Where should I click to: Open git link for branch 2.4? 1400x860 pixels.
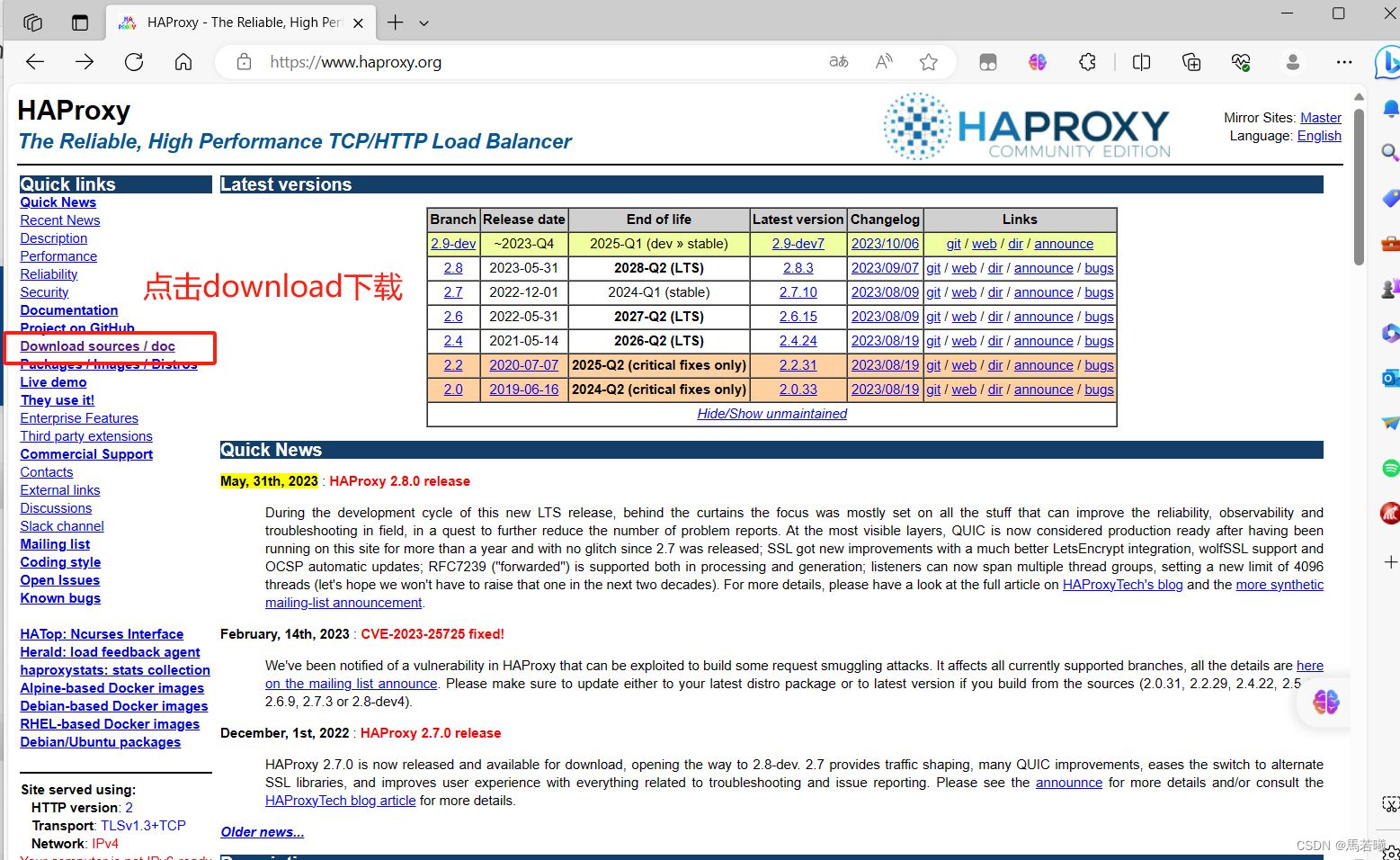933,341
